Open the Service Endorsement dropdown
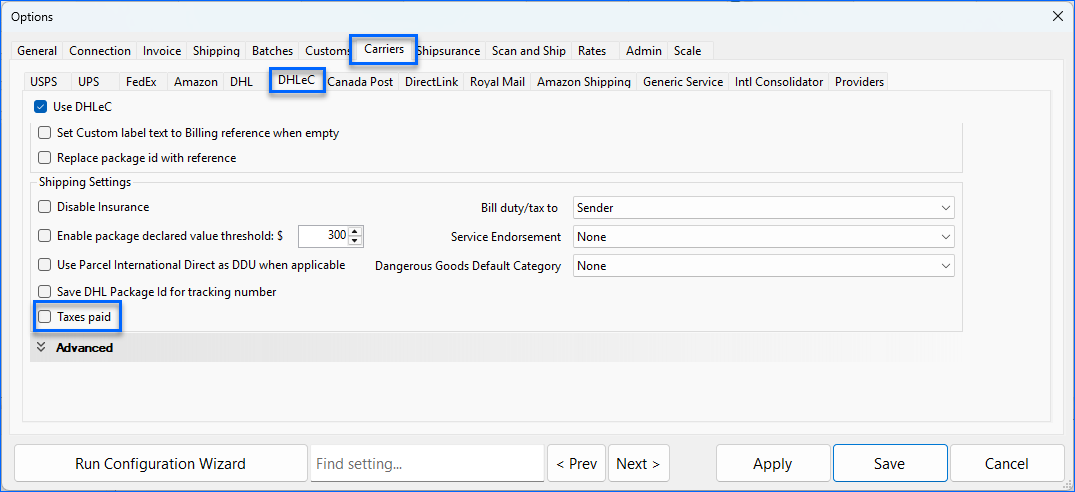1075x492 pixels. click(764, 237)
